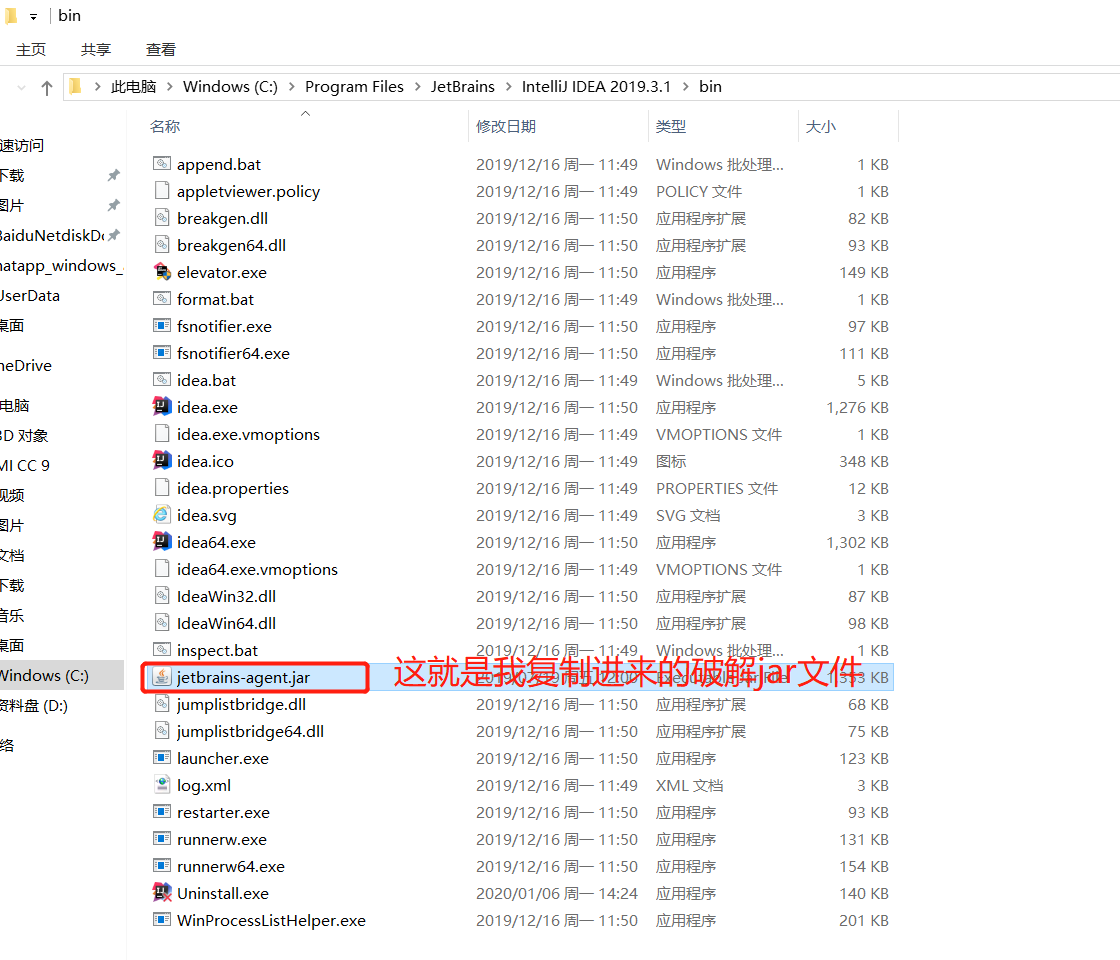Image resolution: width=1120 pixels, height=960 pixels.
Task: Select BaiduNetdiskDownload in quick access
Action: (52, 235)
